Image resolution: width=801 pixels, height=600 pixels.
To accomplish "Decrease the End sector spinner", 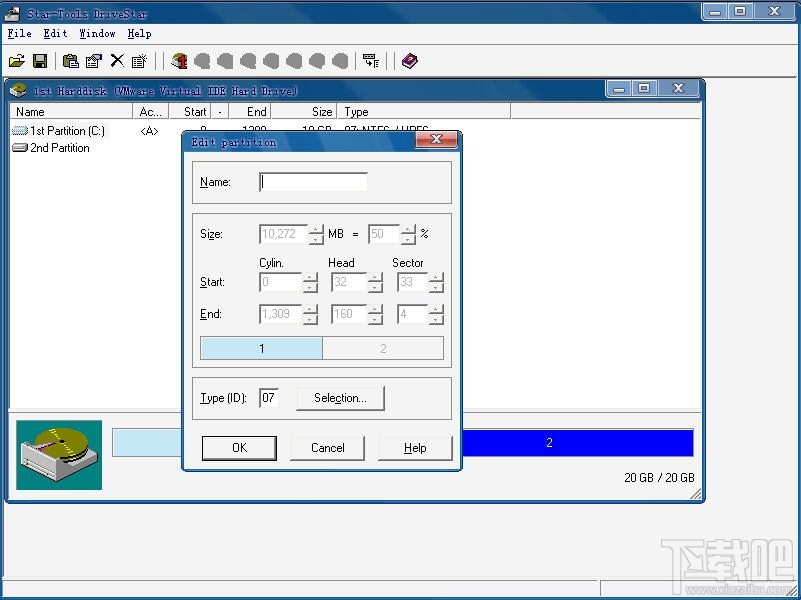I will click(436, 319).
